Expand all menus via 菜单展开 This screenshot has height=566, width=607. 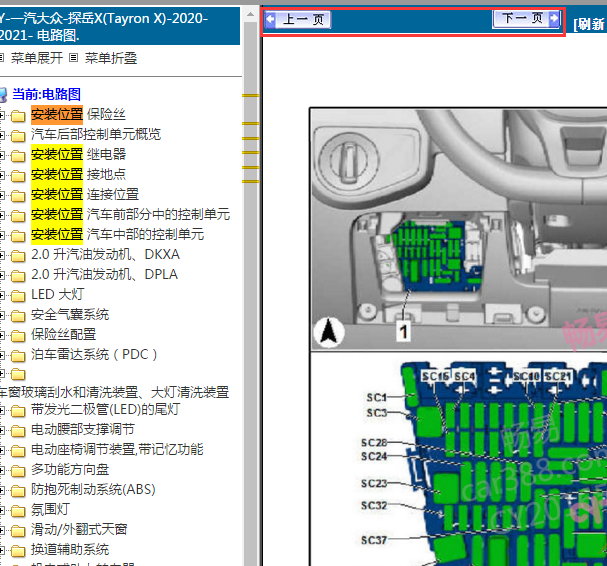pyautogui.click(x=36, y=58)
